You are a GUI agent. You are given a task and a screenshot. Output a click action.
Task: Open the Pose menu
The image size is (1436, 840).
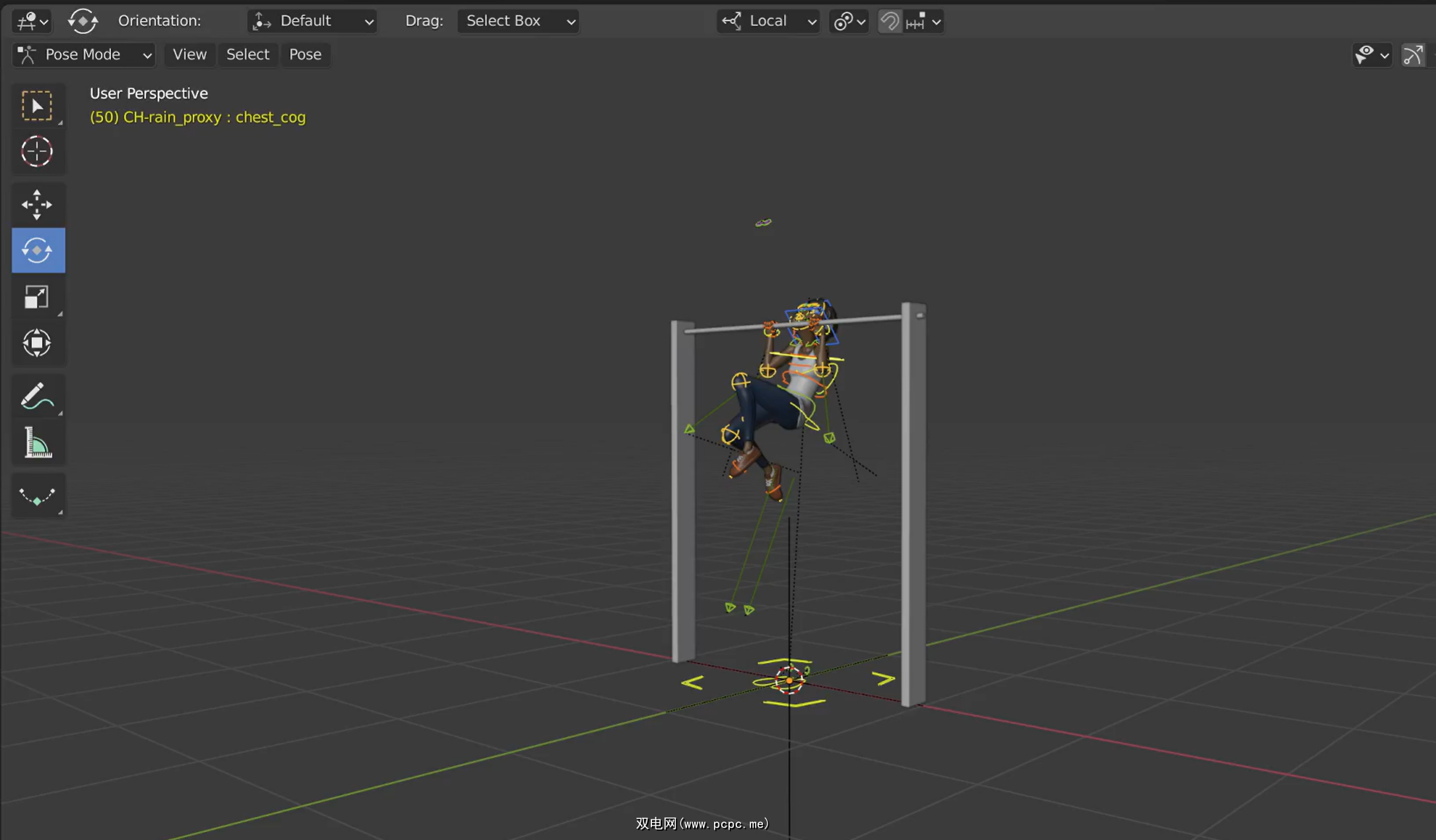[x=305, y=55]
